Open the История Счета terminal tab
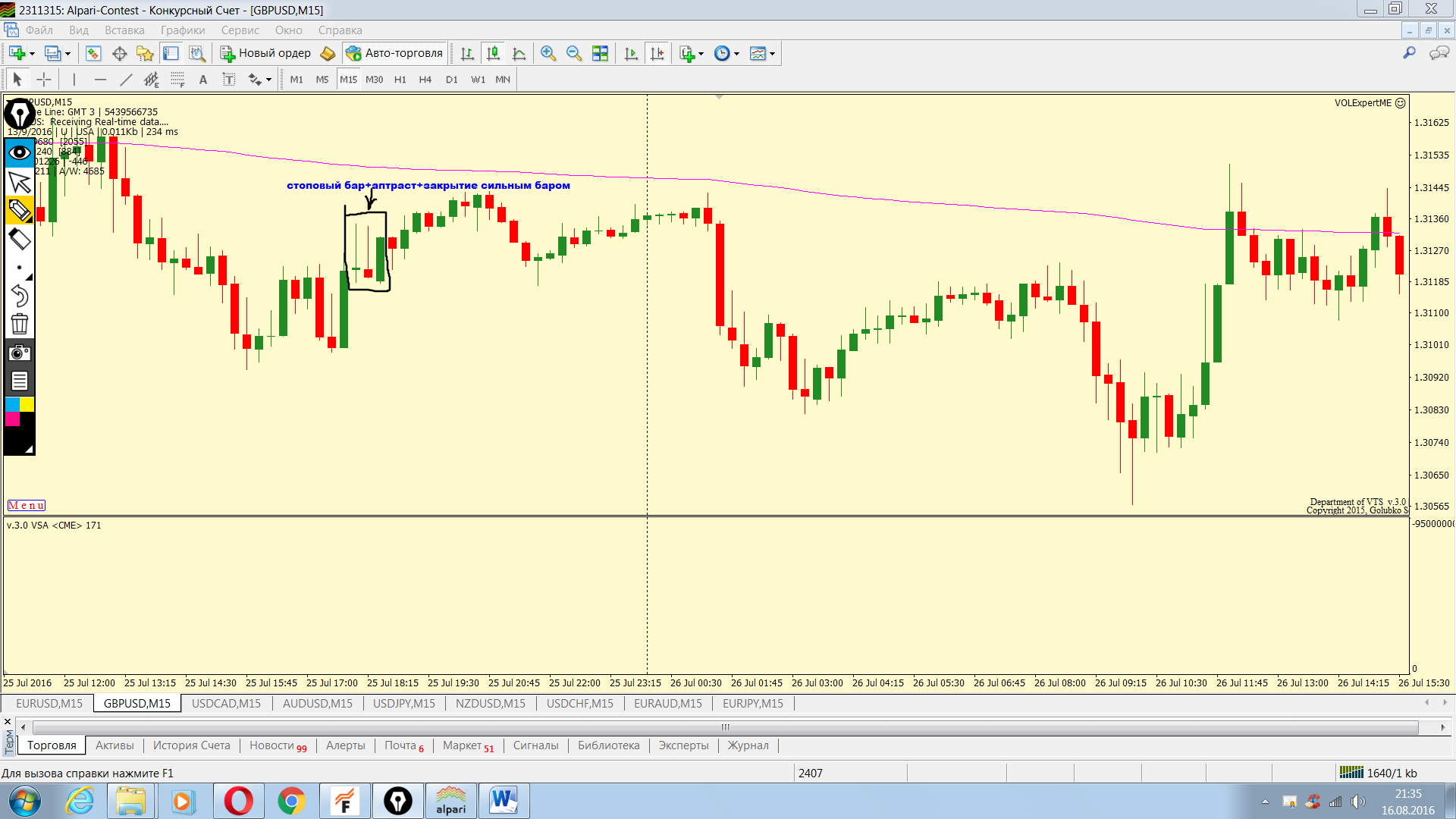1456x819 pixels. coord(192,745)
